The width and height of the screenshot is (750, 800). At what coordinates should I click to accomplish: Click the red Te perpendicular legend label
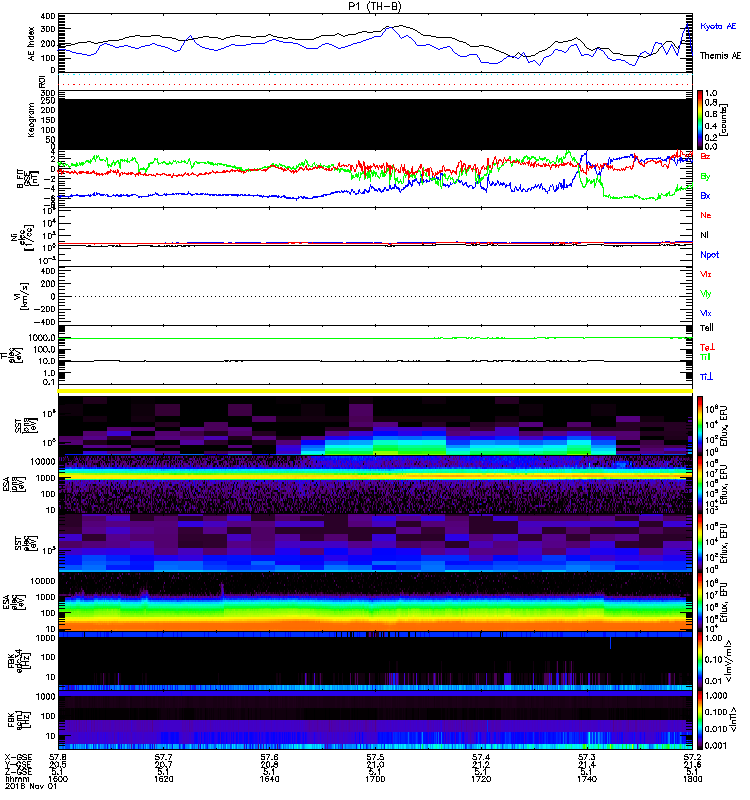(707, 347)
